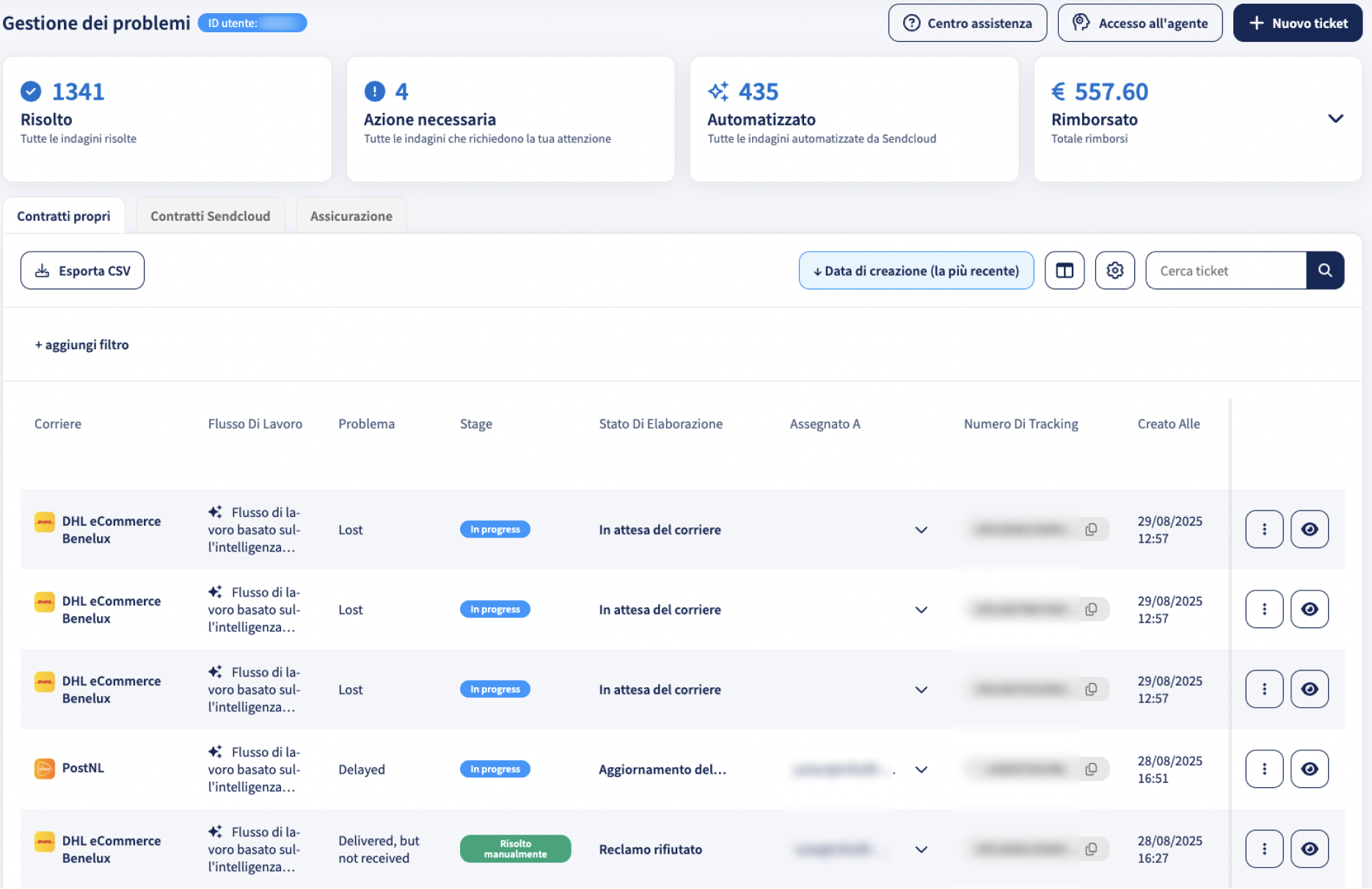This screenshot has height=889, width=1372.
Task: Click Esporta CSV button
Action: click(x=82, y=271)
